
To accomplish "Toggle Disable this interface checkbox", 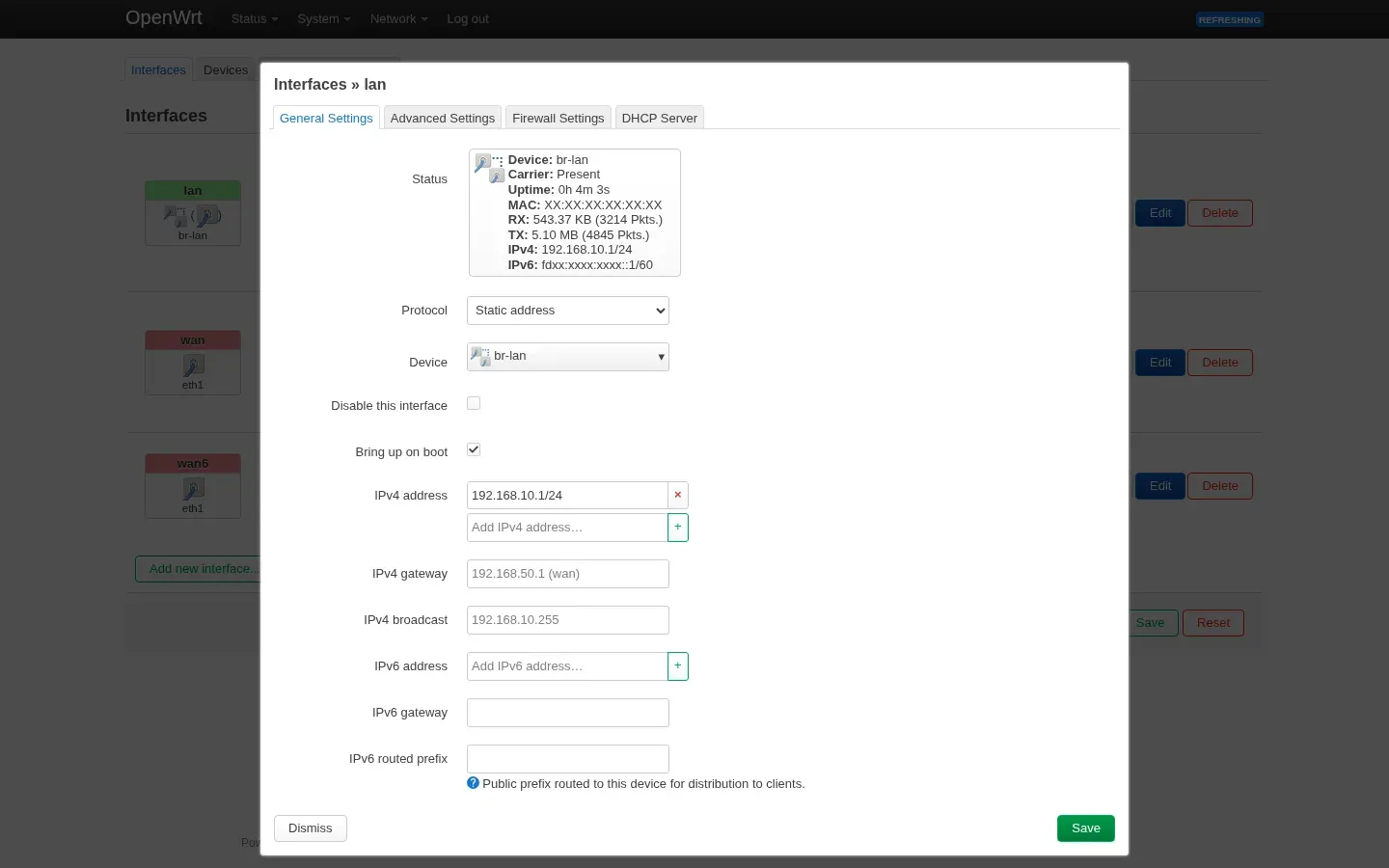I will pyautogui.click(x=474, y=403).
